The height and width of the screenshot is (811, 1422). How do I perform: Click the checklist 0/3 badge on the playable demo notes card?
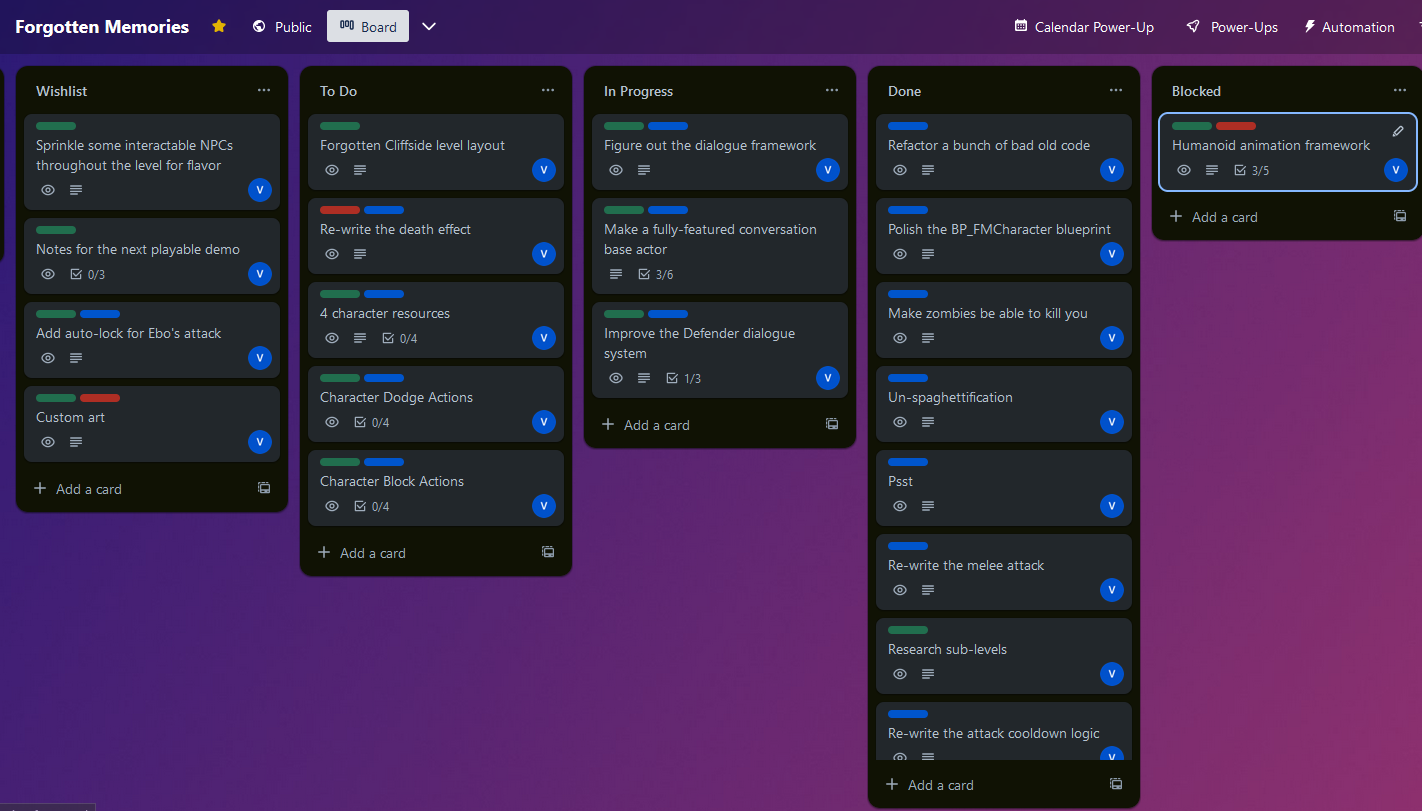click(87, 274)
